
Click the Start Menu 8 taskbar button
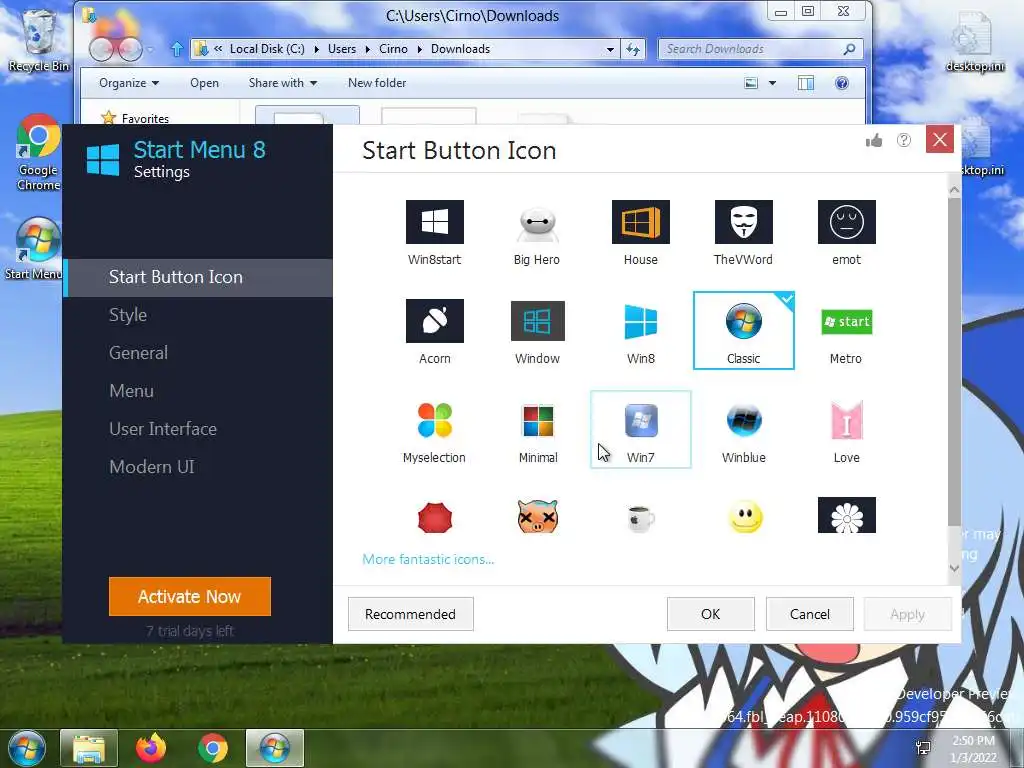pyautogui.click(x=275, y=748)
